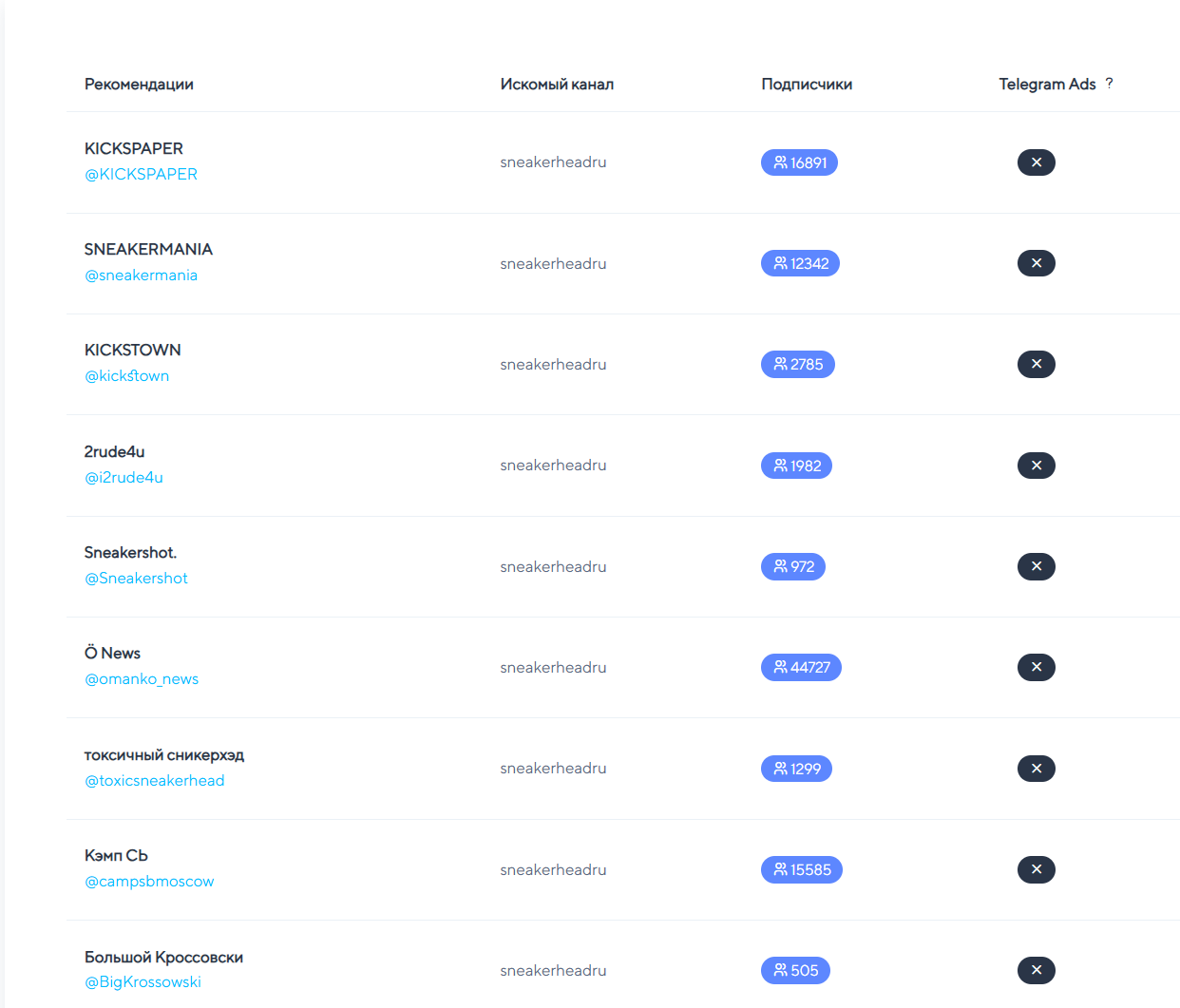The height and width of the screenshot is (1008, 1180).
Task: Click the Telegram Ads column header
Action: [x=1047, y=85]
